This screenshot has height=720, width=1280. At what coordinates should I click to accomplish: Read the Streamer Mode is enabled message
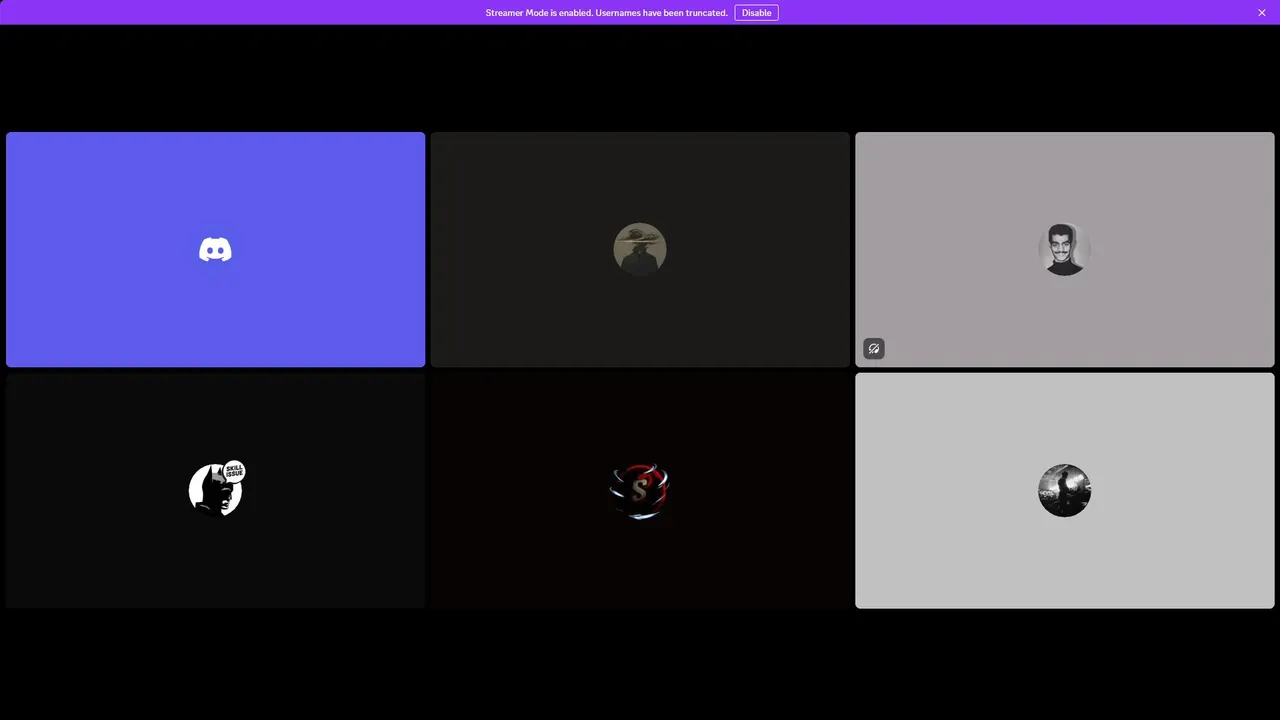point(606,13)
